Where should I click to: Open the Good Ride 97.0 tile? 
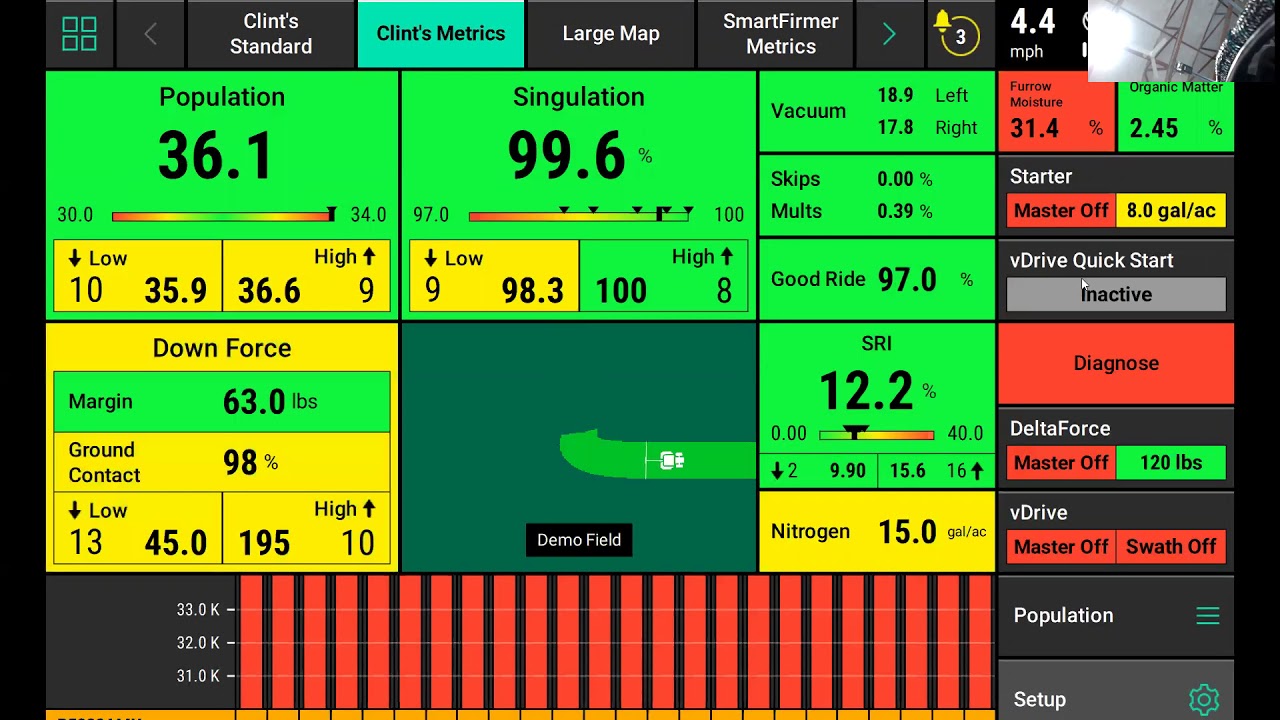pyautogui.click(x=877, y=280)
